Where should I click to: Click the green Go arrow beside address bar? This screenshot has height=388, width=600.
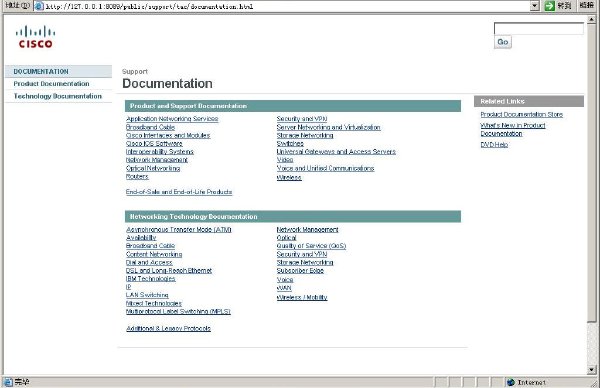[x=549, y=6]
